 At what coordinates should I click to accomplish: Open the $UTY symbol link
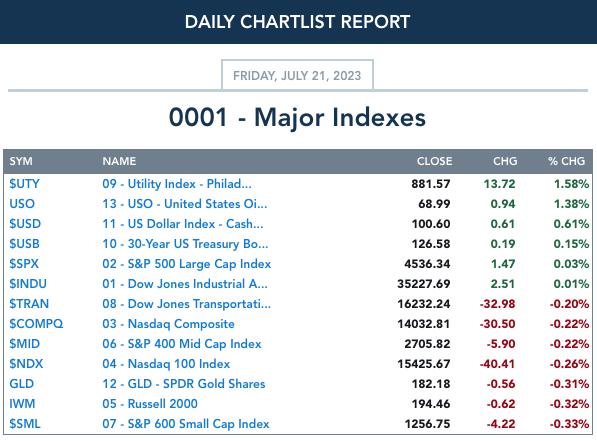pos(24,184)
